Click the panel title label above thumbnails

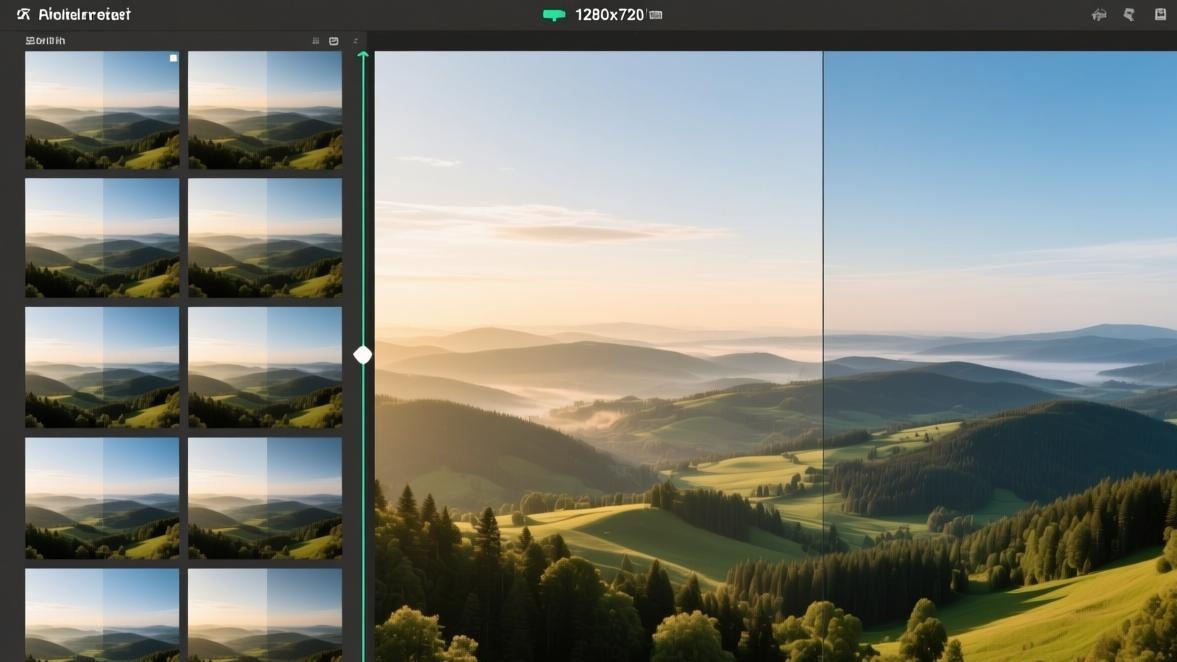coord(45,41)
